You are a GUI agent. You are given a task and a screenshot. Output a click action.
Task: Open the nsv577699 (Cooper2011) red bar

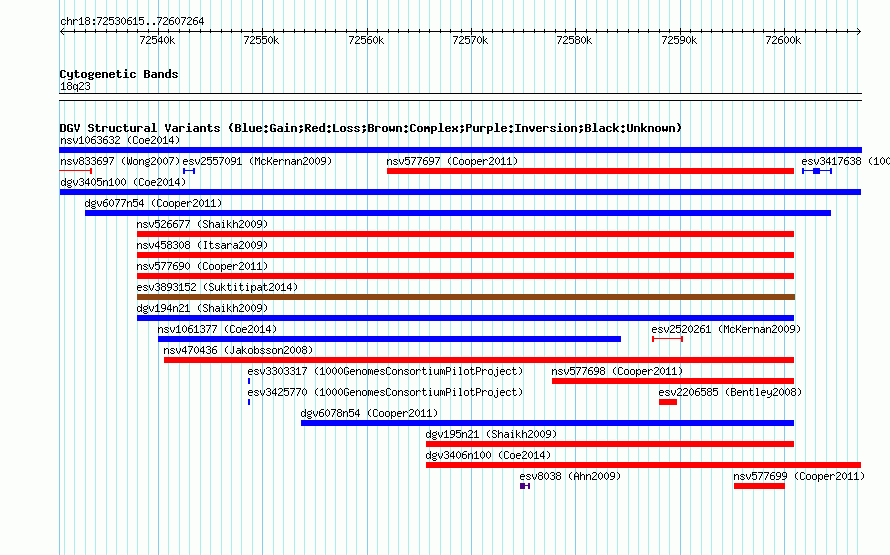759,486
